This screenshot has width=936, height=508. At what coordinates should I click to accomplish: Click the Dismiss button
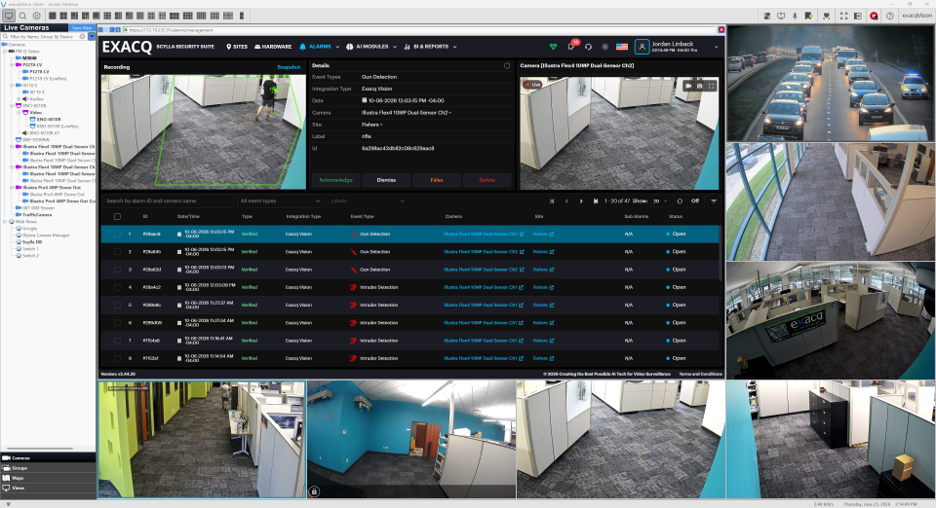386,180
